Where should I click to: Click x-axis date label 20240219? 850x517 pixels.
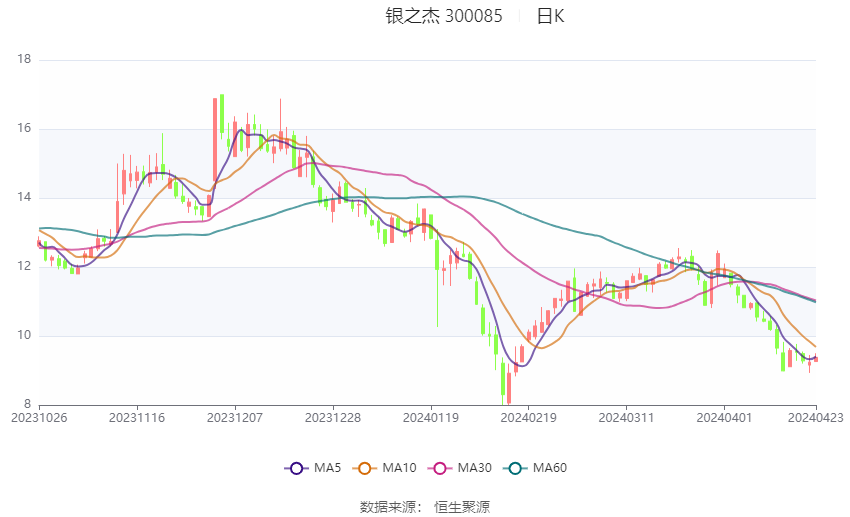pos(529,418)
